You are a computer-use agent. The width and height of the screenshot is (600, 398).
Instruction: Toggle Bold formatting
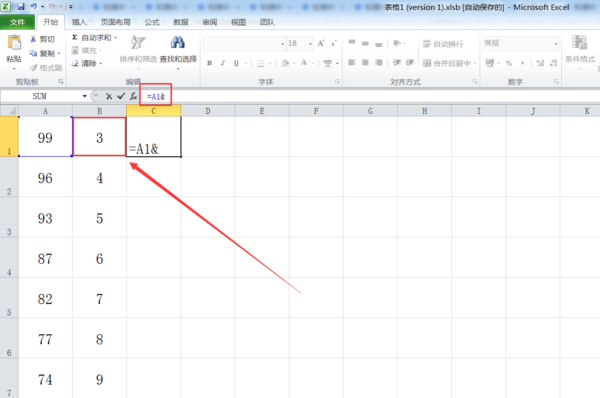click(x=209, y=63)
